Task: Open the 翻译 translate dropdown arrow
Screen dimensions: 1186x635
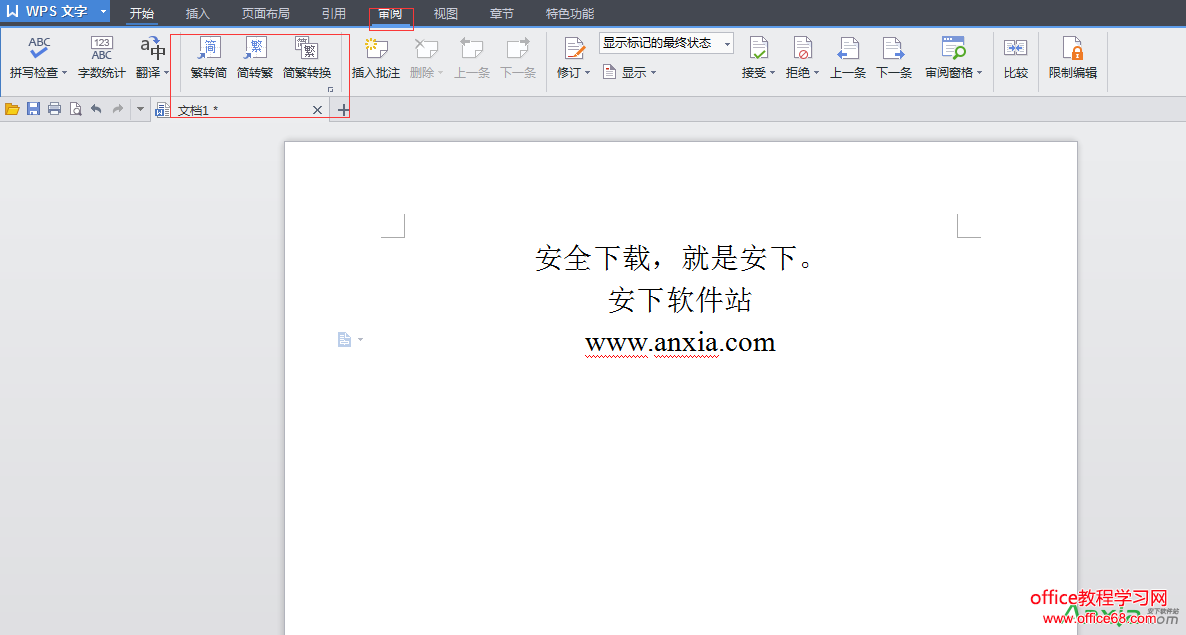Action: click(167, 73)
